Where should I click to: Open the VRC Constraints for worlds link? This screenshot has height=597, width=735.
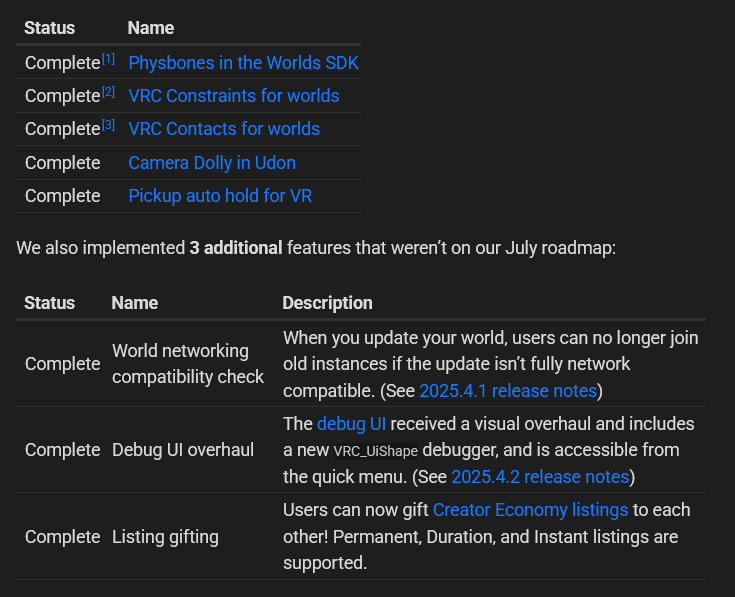point(234,96)
